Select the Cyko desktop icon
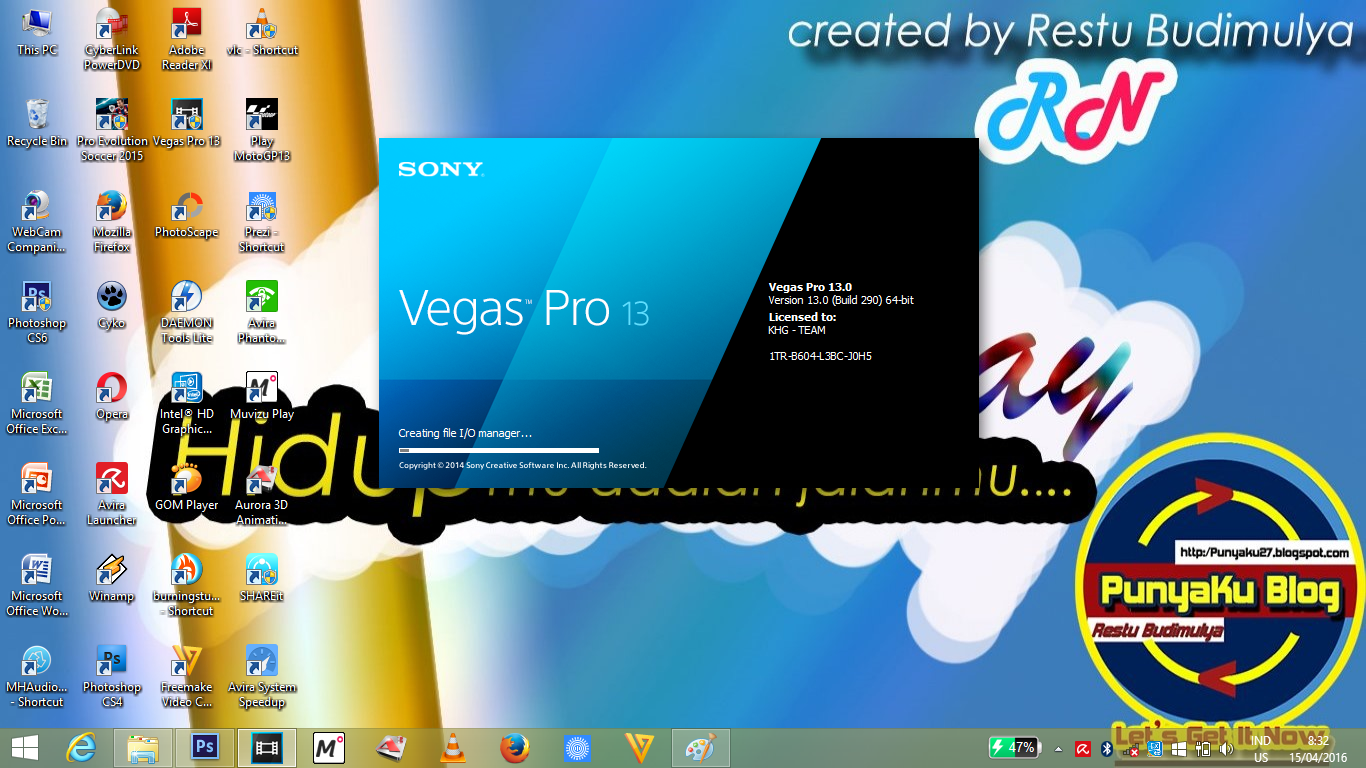Screen dimensions: 1366x768 (x=112, y=305)
